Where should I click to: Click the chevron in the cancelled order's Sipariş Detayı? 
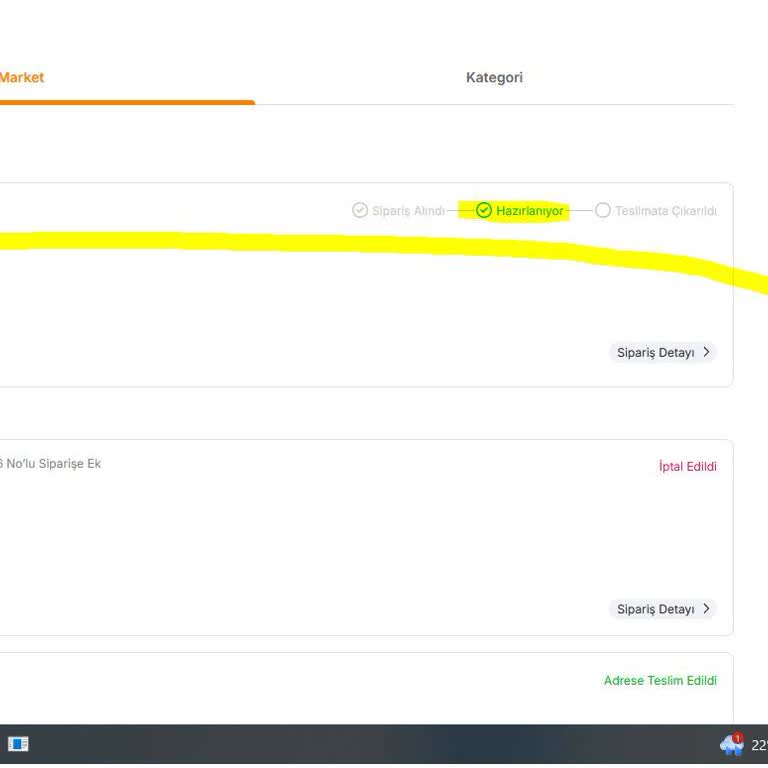pos(706,609)
